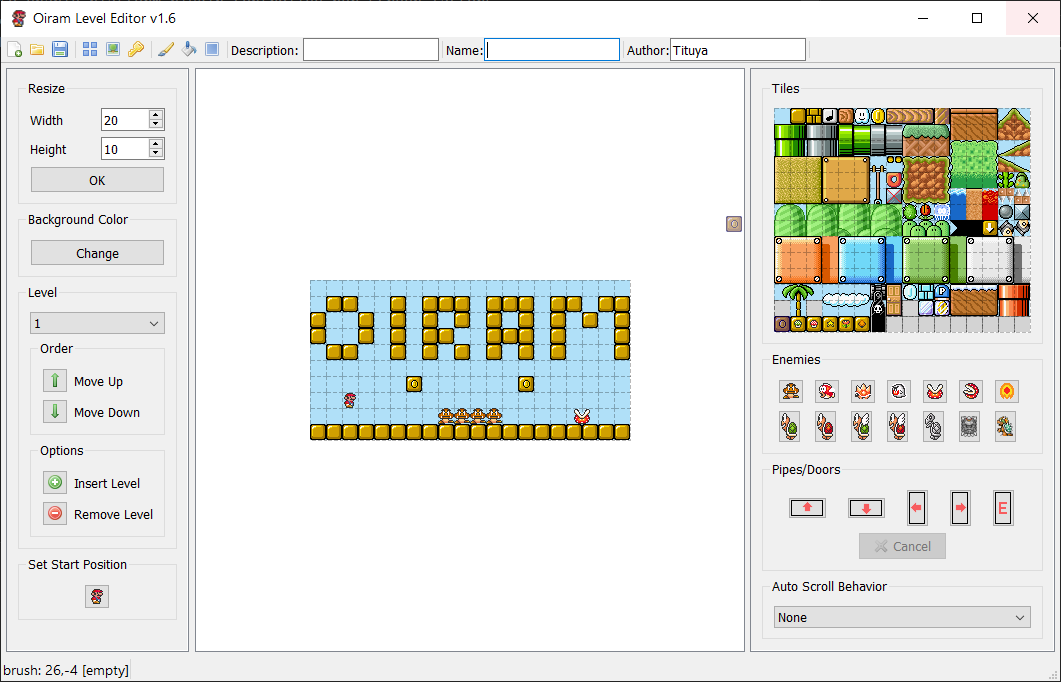Click the Move Up arrow icon
Image resolution: width=1061 pixels, height=682 pixels.
pos(55,381)
